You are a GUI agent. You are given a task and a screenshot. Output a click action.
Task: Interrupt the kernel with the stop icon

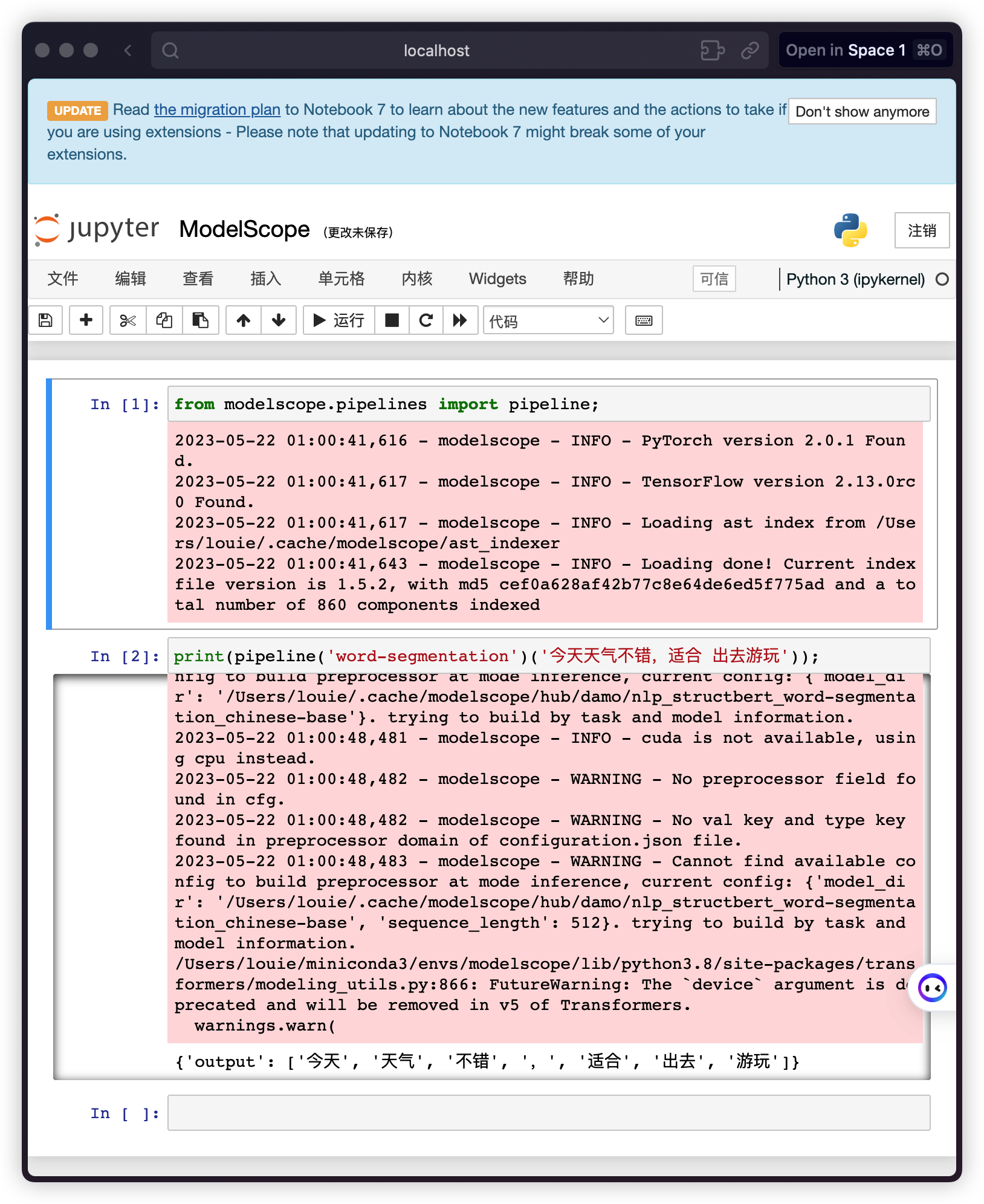coord(392,320)
